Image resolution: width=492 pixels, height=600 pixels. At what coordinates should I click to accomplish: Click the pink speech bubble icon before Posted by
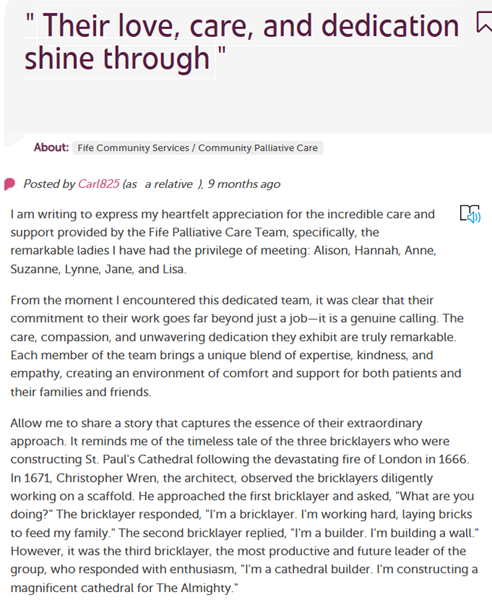(10, 184)
